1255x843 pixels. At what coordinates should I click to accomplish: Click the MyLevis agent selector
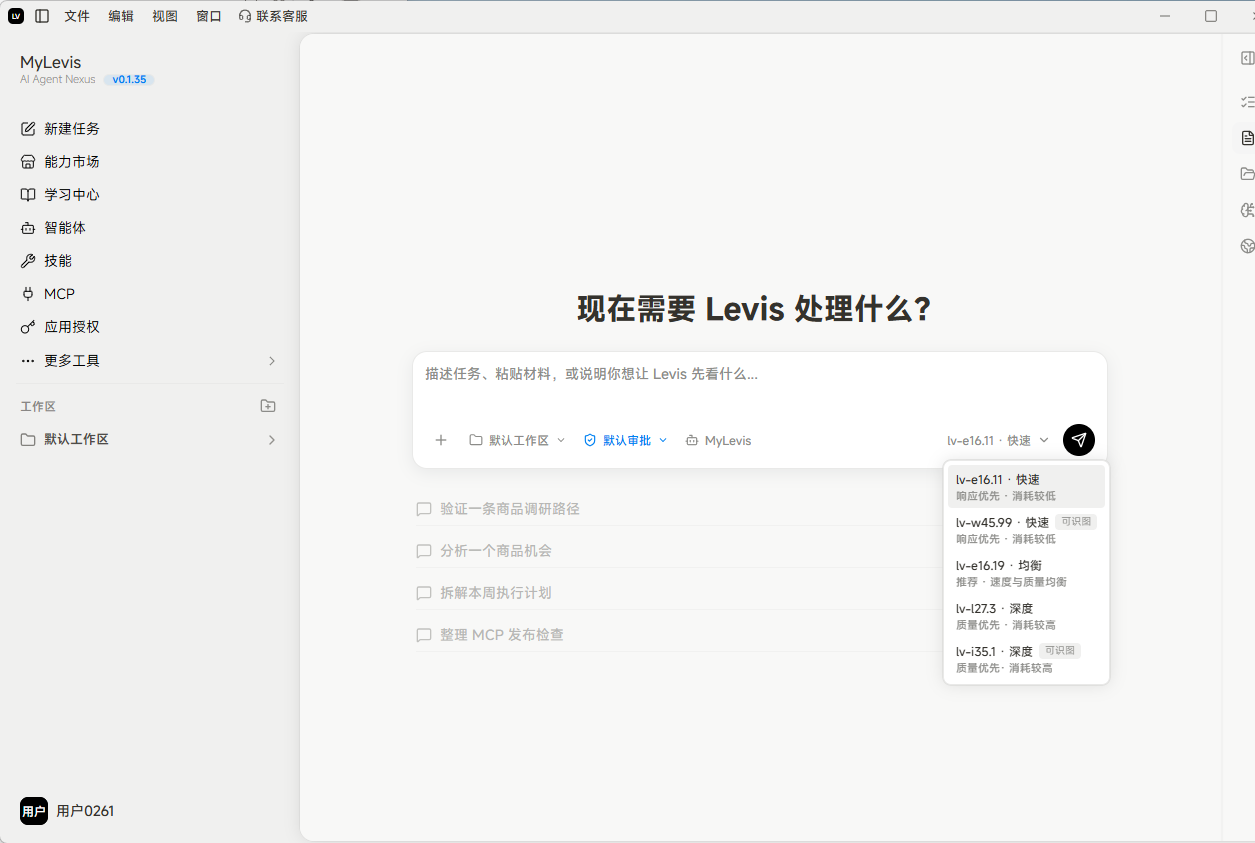tap(718, 440)
